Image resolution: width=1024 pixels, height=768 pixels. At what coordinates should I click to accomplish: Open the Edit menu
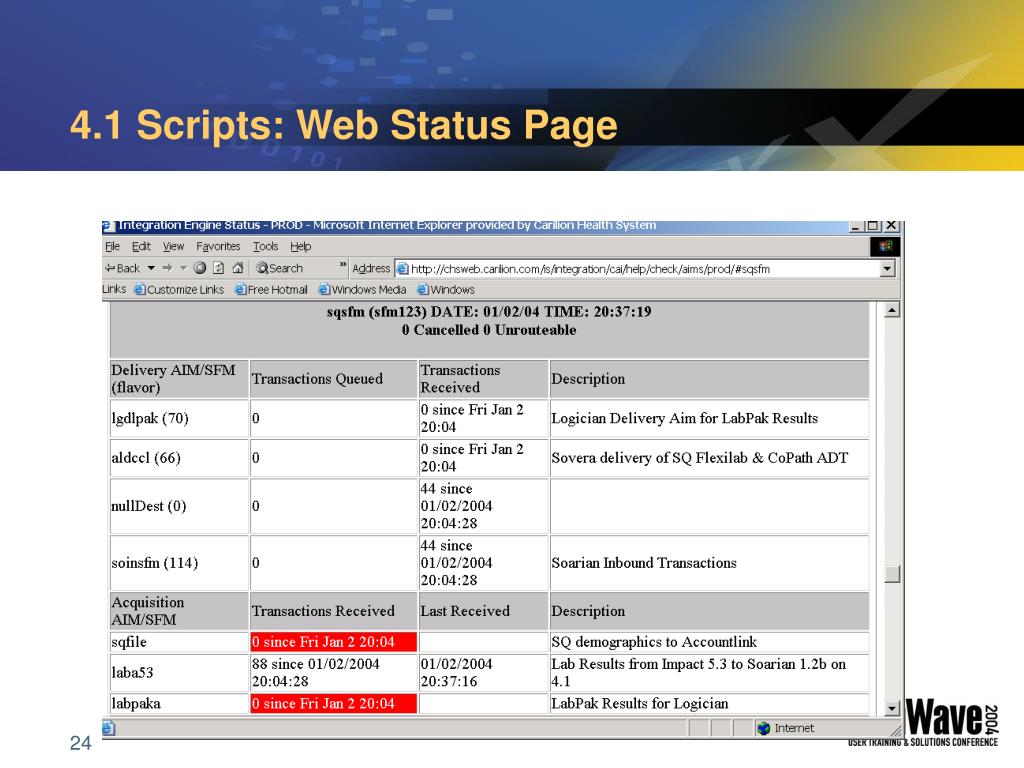[141, 246]
